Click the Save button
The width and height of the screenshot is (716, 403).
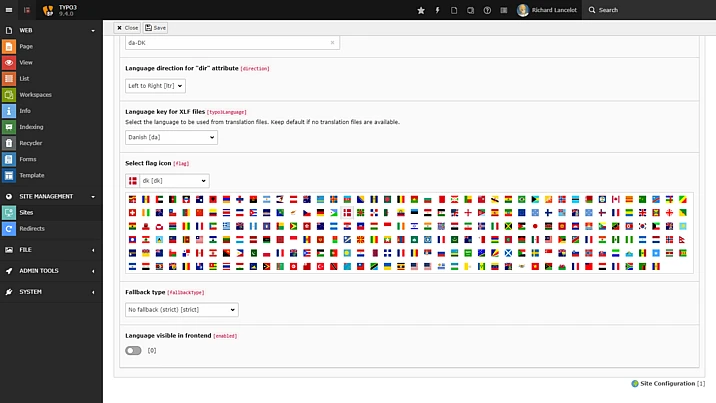pos(156,28)
